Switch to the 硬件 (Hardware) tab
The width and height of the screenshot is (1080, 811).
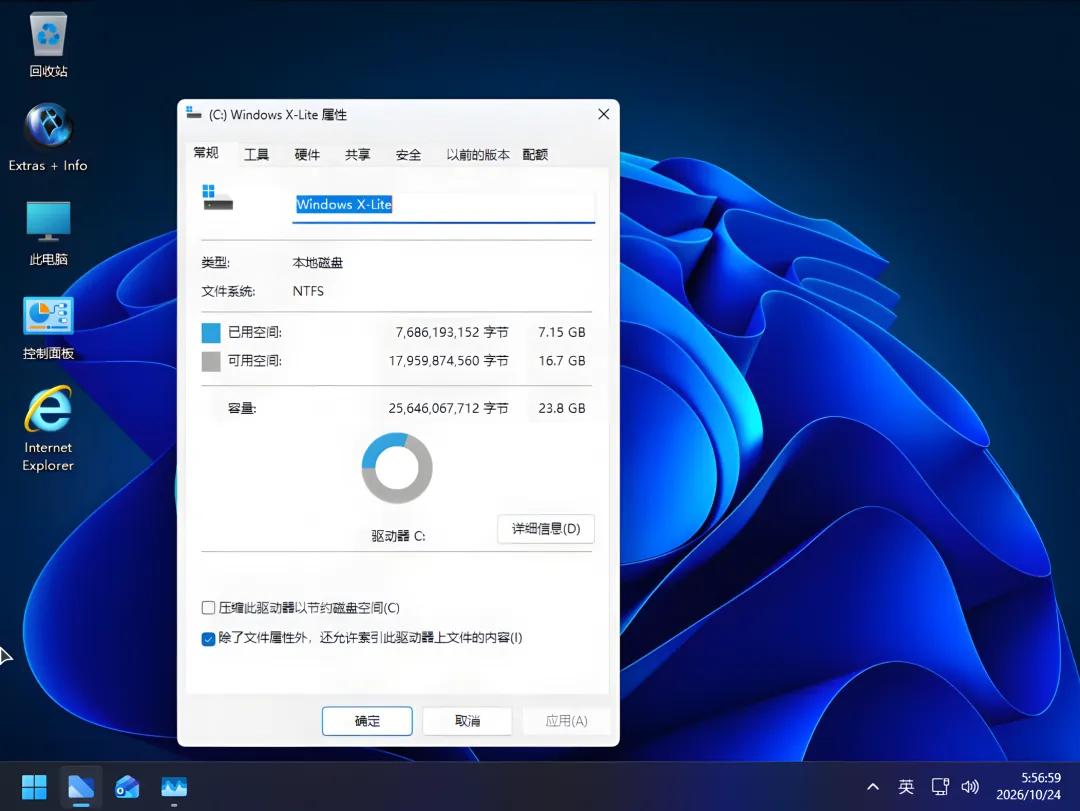(307, 154)
